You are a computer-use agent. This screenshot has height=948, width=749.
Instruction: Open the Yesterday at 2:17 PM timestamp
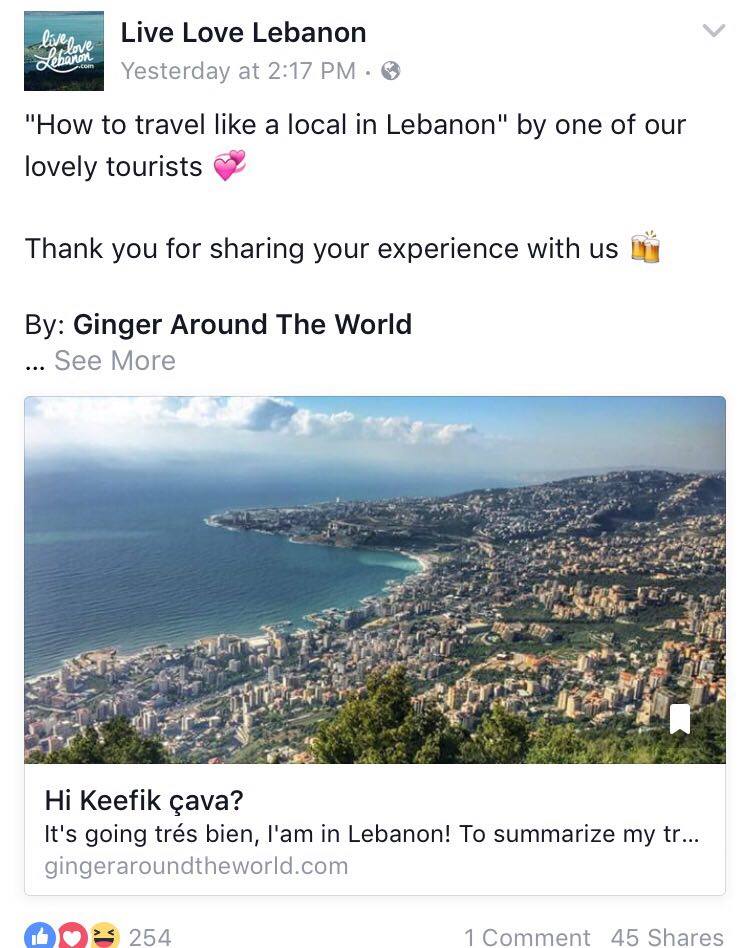238,71
